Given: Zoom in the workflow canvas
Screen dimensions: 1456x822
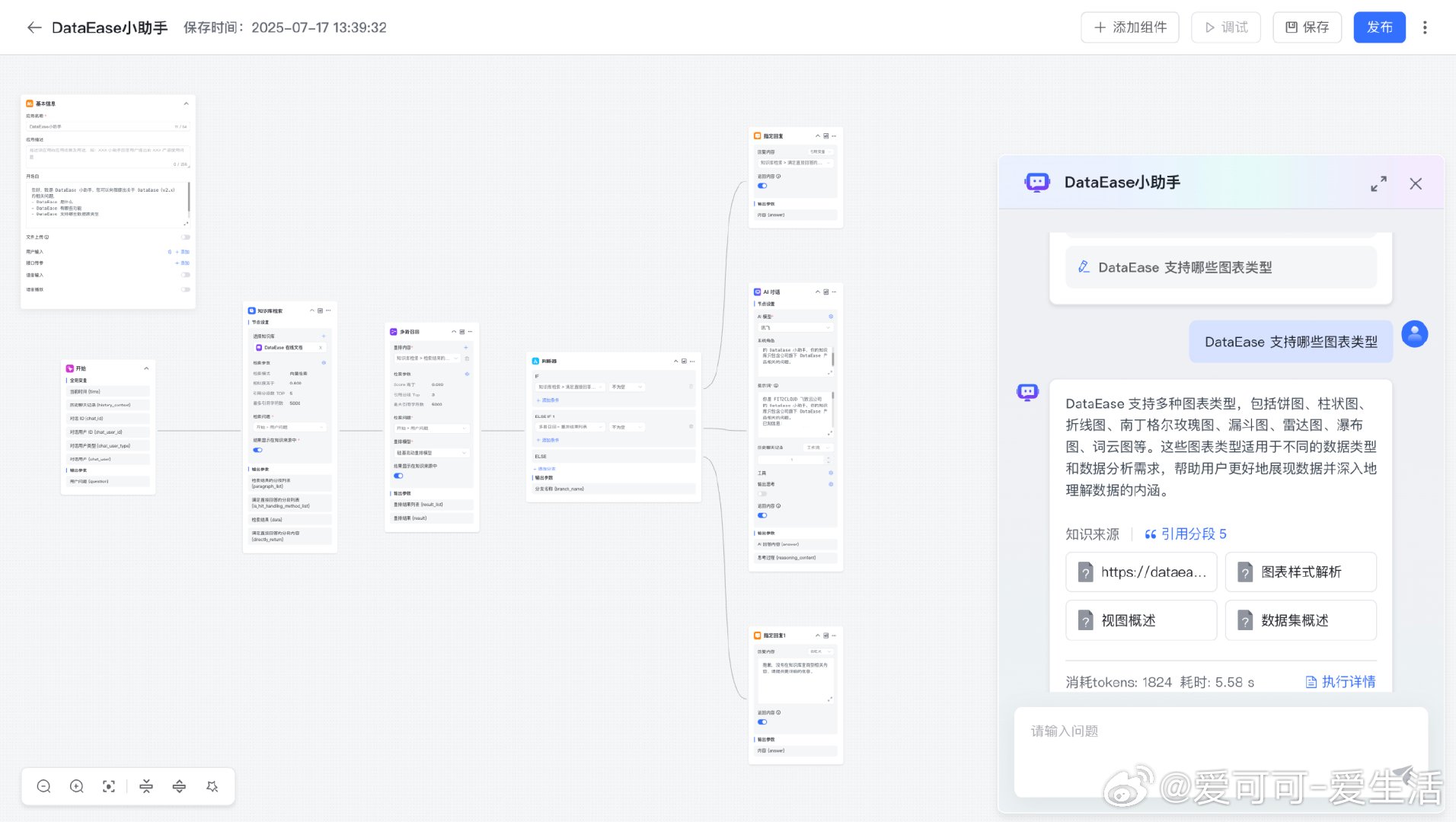Looking at the screenshot, I should coord(77,786).
